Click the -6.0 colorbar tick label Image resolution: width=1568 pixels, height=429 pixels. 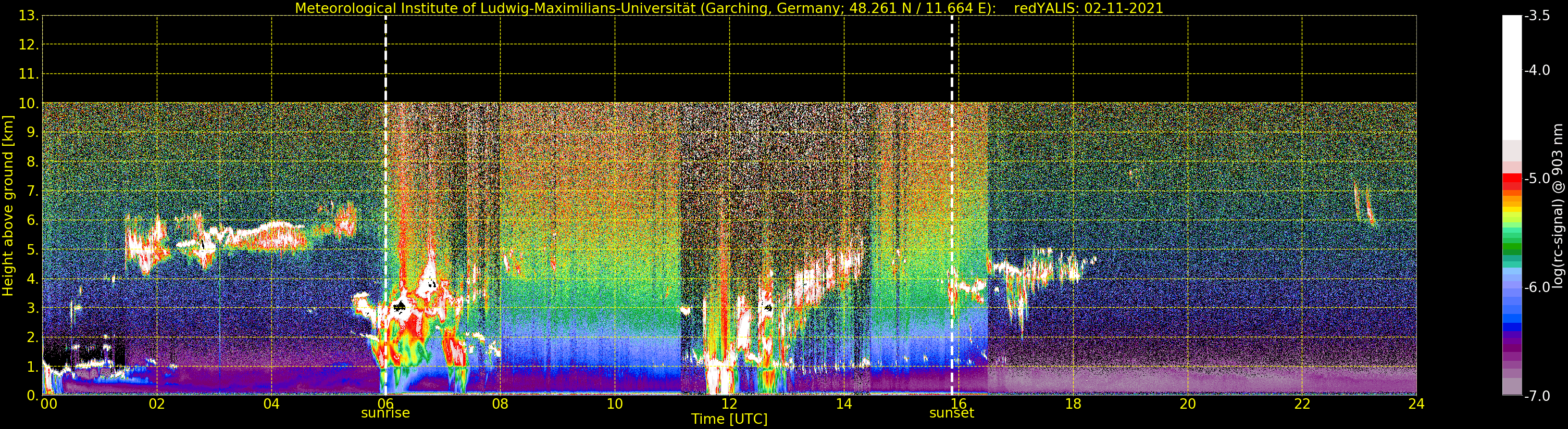(x=1537, y=287)
